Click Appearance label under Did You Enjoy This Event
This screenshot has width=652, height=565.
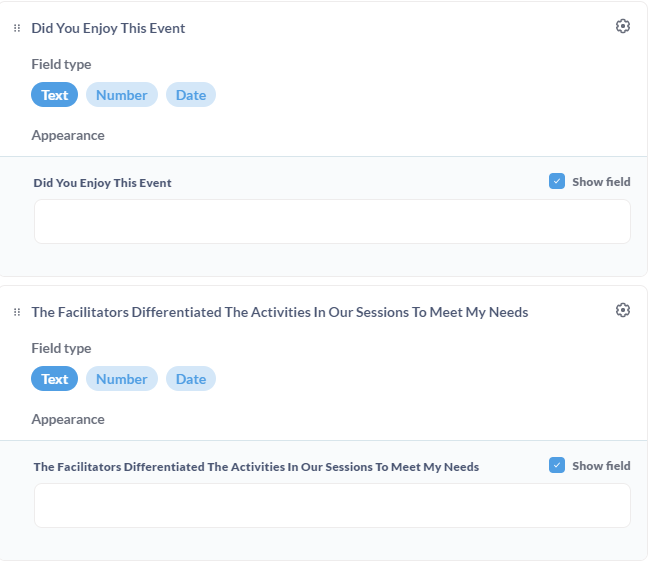click(68, 136)
